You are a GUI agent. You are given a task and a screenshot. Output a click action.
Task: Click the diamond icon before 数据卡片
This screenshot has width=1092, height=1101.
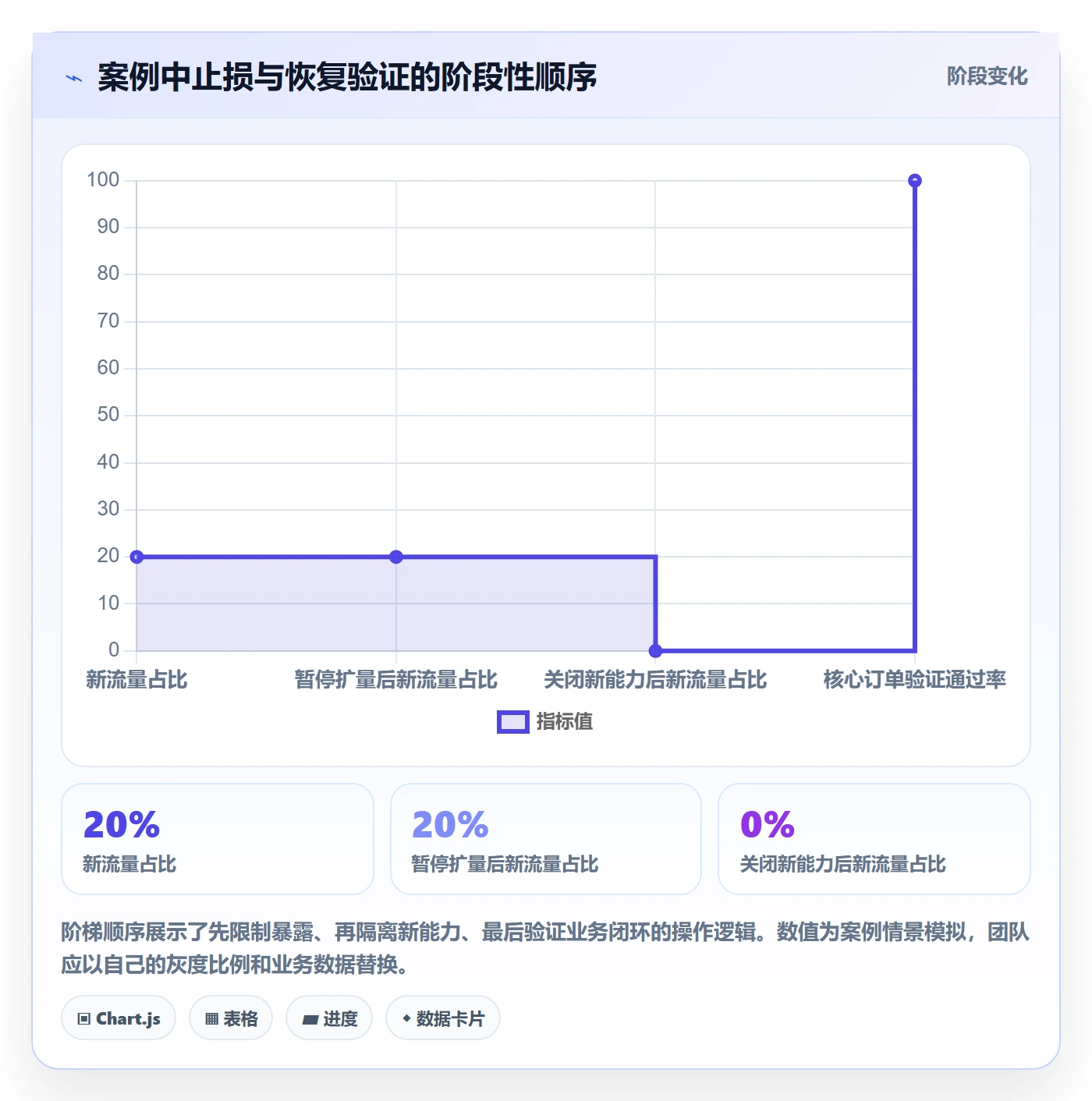click(406, 1018)
